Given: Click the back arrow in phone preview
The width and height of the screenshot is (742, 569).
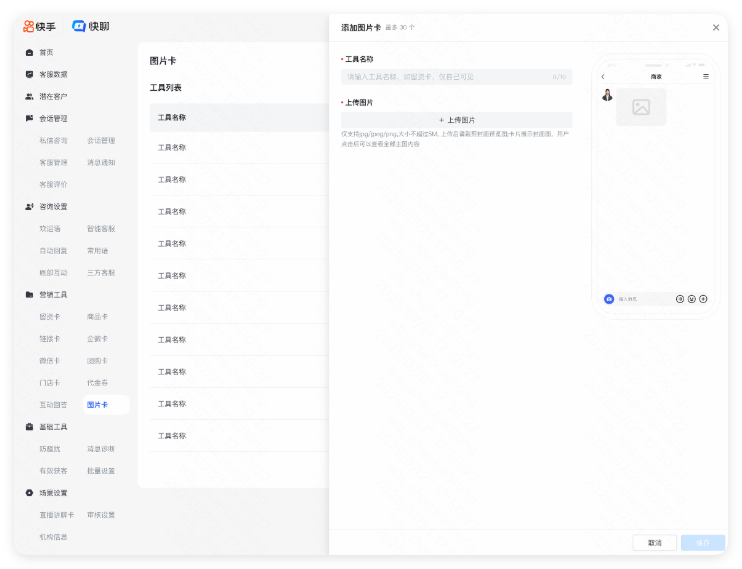Looking at the screenshot, I should (603, 76).
